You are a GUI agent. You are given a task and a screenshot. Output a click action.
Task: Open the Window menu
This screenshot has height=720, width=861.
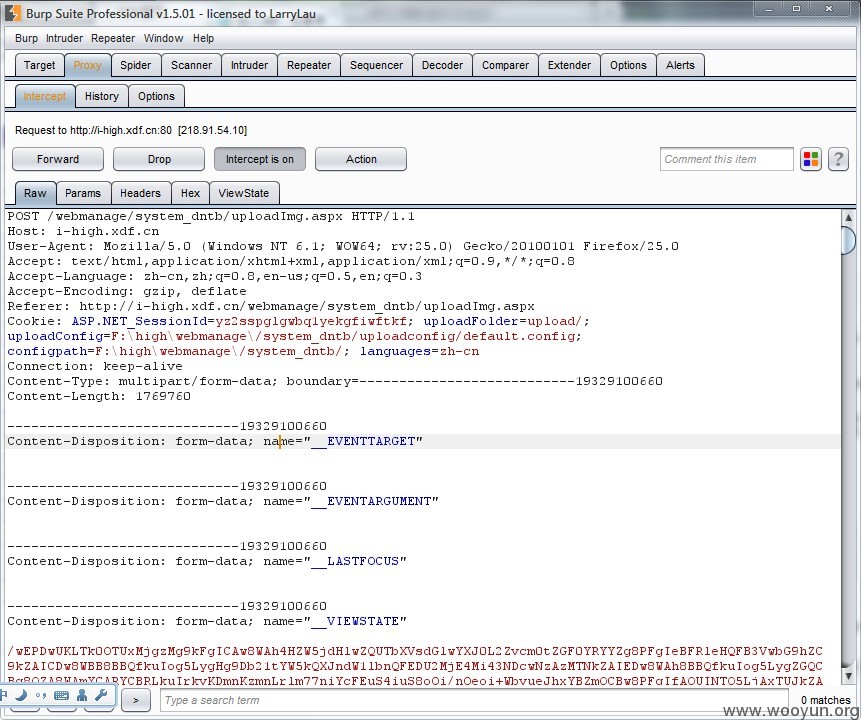163,38
